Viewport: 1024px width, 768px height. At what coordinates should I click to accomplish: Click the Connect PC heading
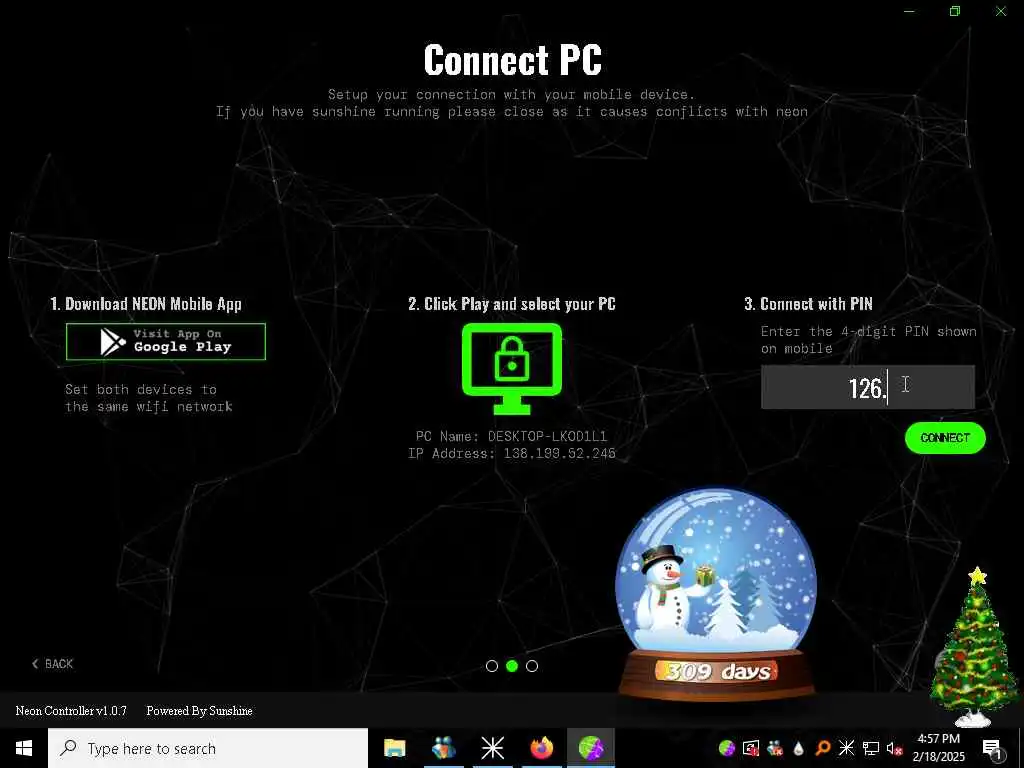513,60
